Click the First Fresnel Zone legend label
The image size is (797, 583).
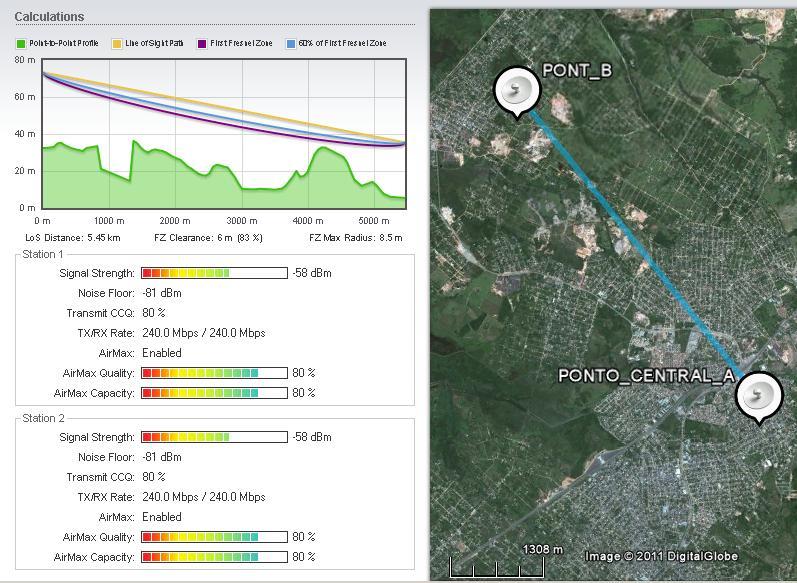pos(241,44)
